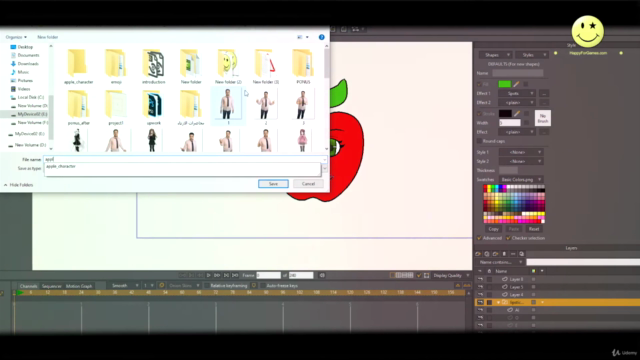Toggle Auto-freeze keys checkbox
640x360 pixels.
pos(263,286)
